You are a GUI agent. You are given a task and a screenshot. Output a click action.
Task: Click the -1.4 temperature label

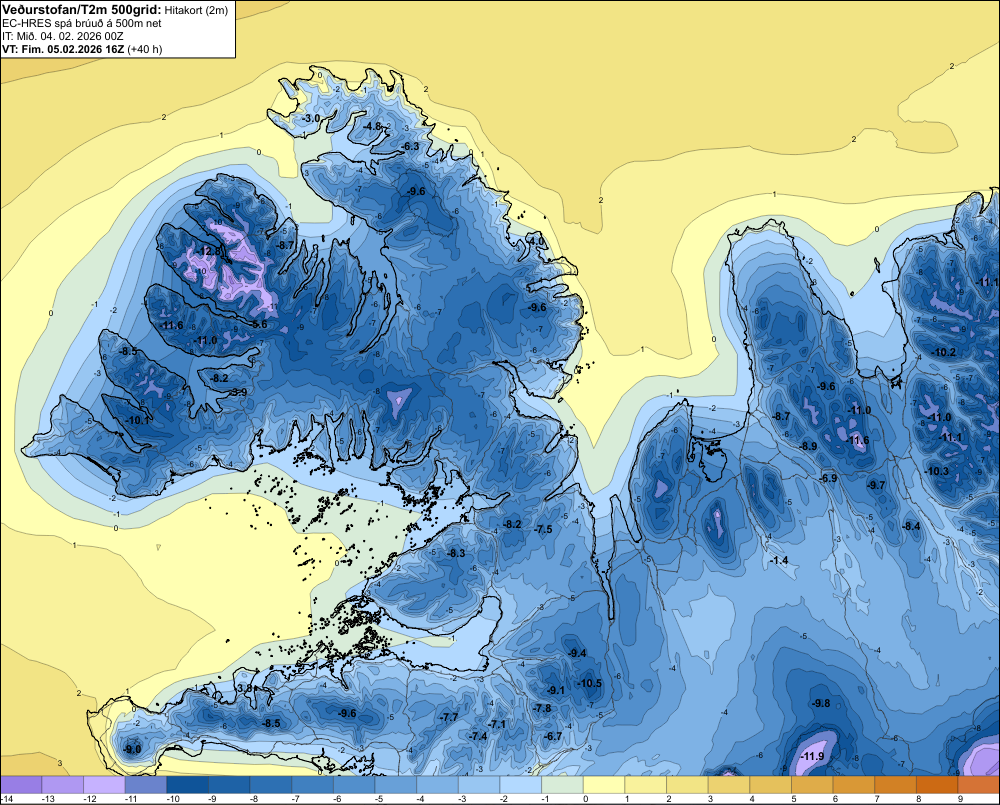click(779, 560)
